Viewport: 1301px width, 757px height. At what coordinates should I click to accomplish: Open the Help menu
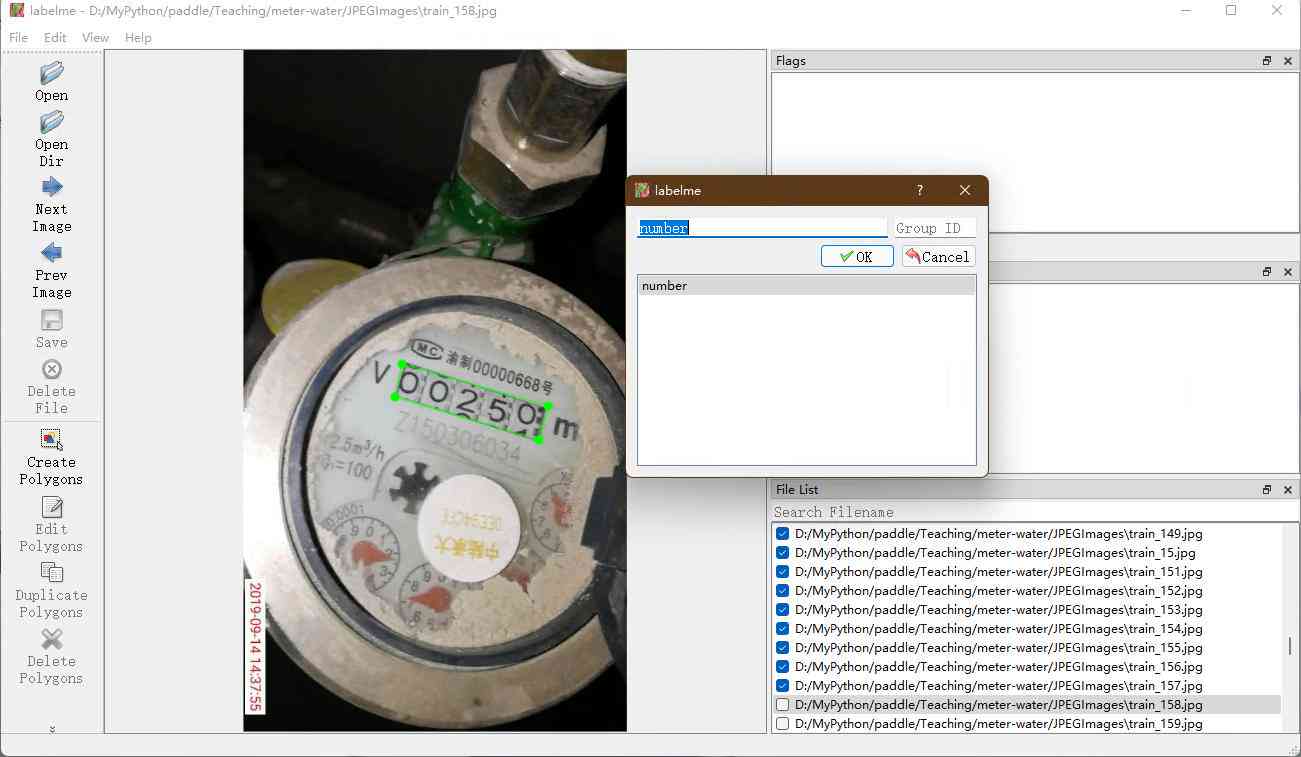138,38
